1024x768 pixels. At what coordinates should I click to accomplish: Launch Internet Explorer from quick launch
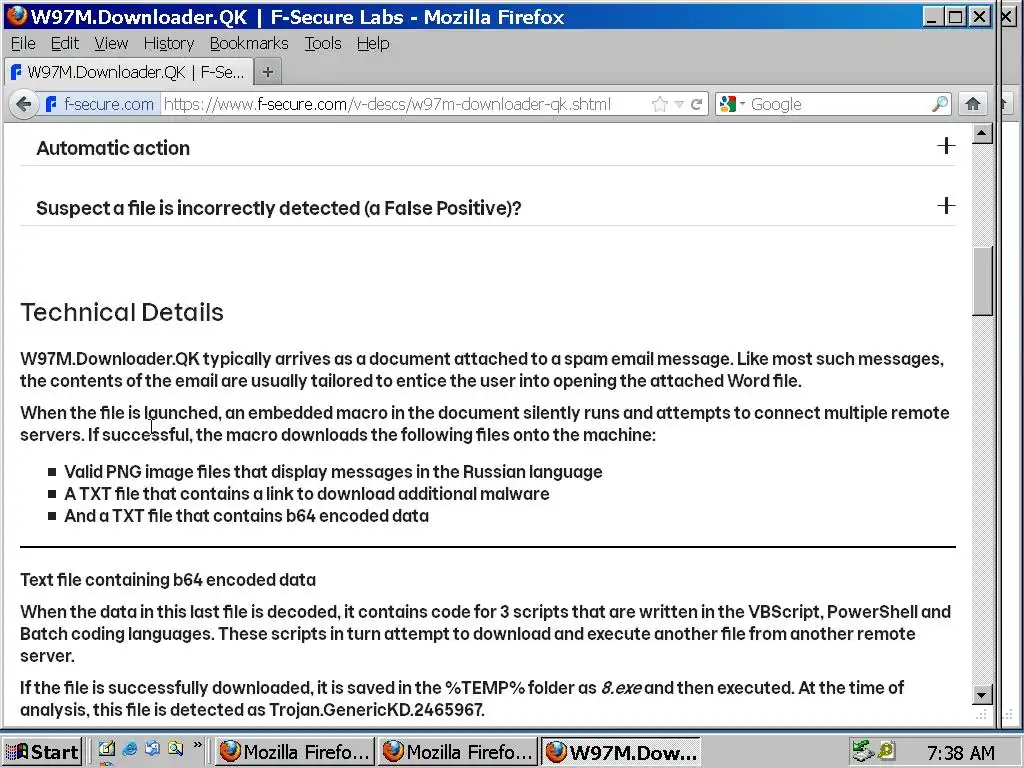(x=129, y=748)
